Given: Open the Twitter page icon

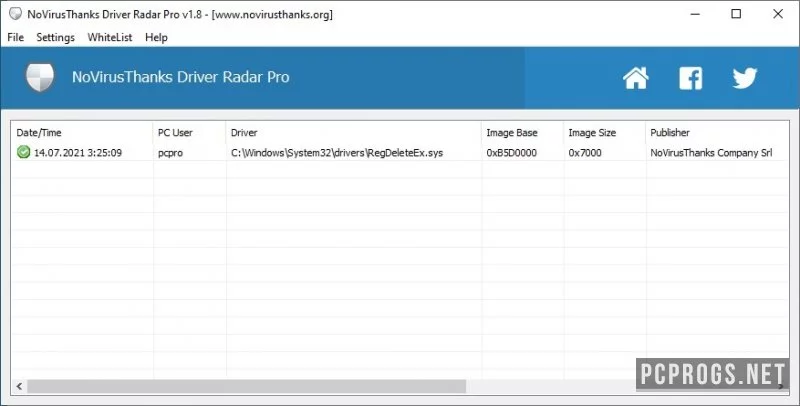Looking at the screenshot, I should pos(745,78).
